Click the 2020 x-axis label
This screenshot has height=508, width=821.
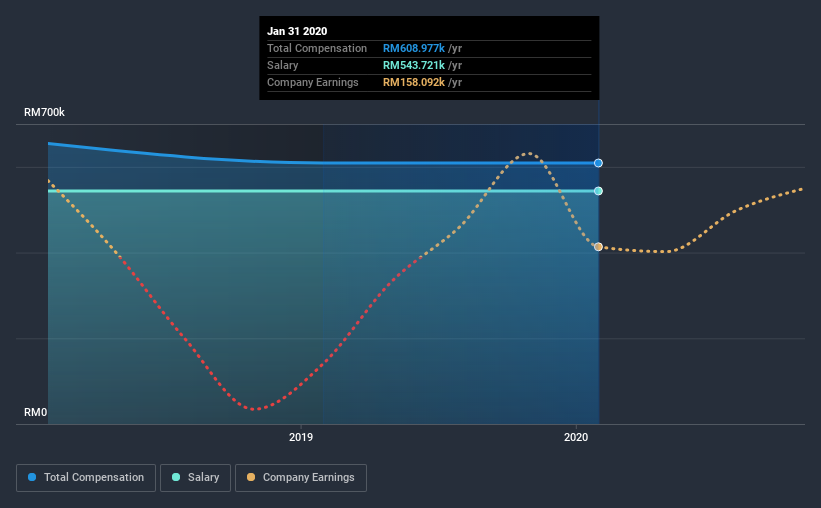(x=576, y=437)
